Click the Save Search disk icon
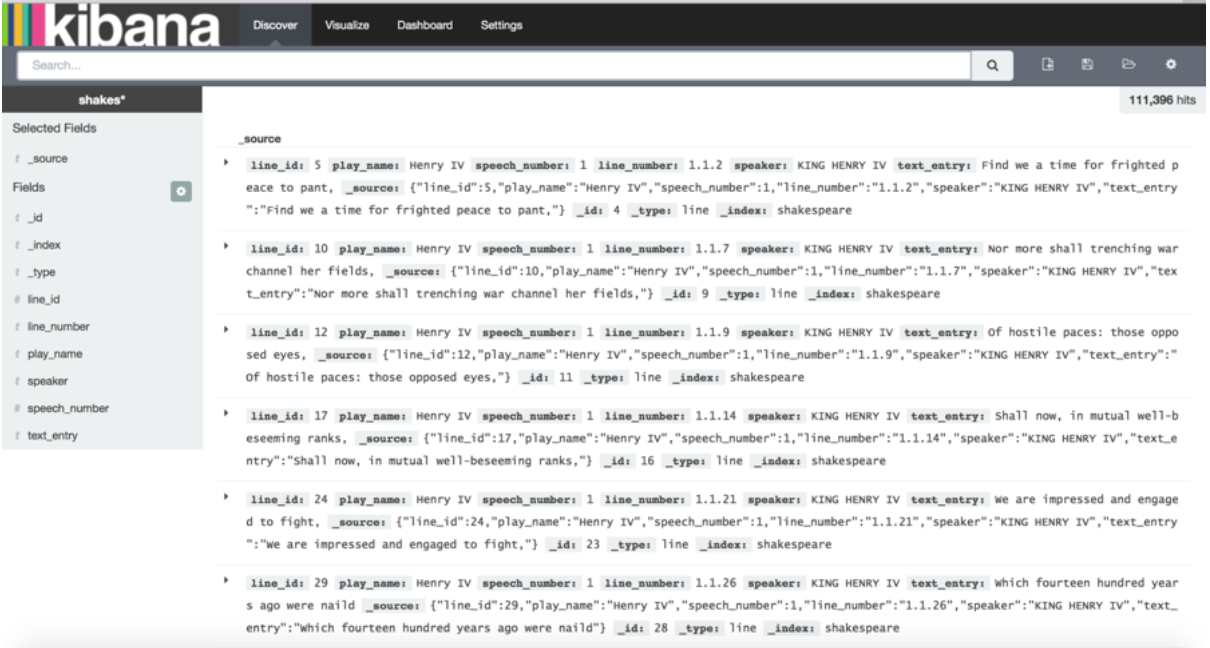This screenshot has width=1210, height=648. 1088,65
